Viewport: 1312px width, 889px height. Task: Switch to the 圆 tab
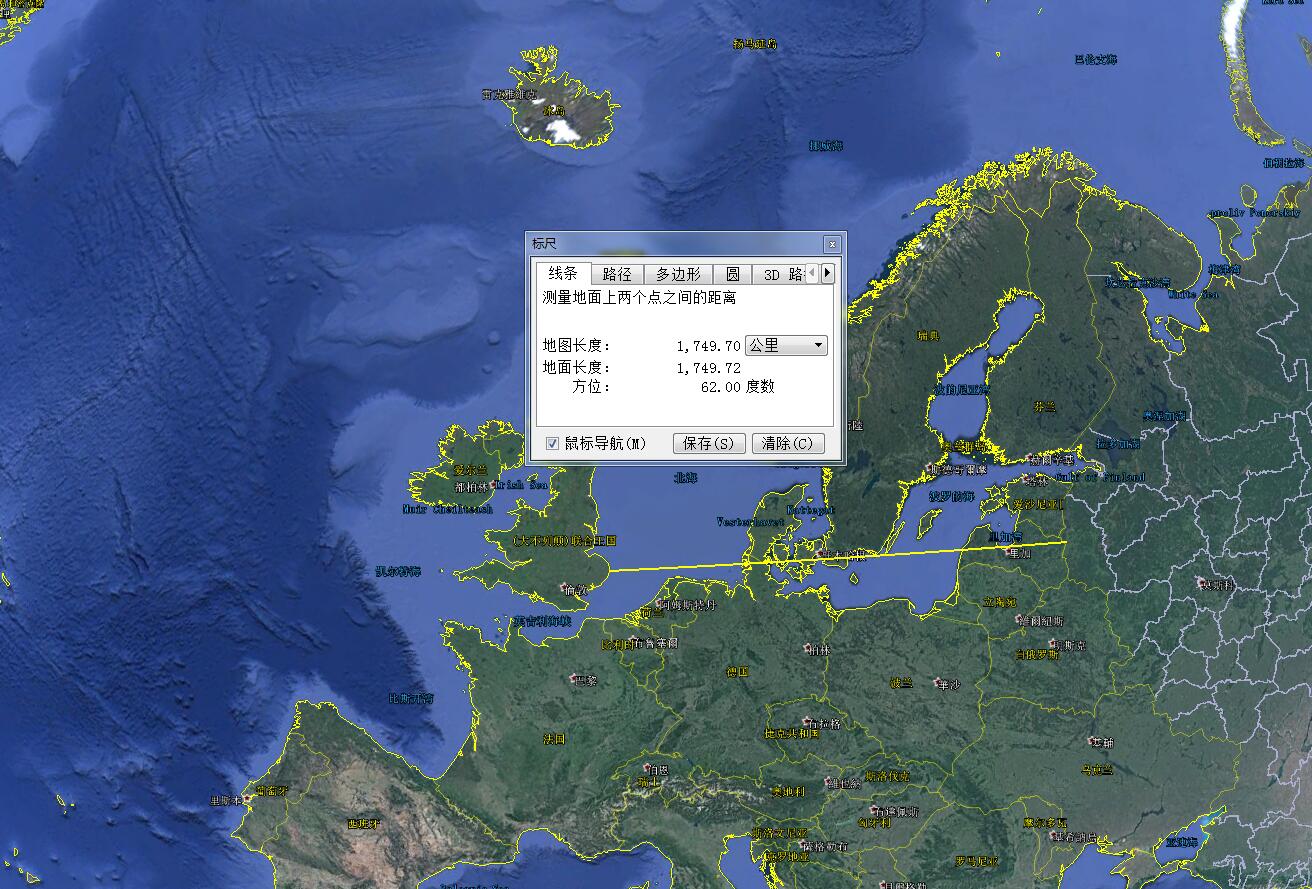pyautogui.click(x=732, y=274)
